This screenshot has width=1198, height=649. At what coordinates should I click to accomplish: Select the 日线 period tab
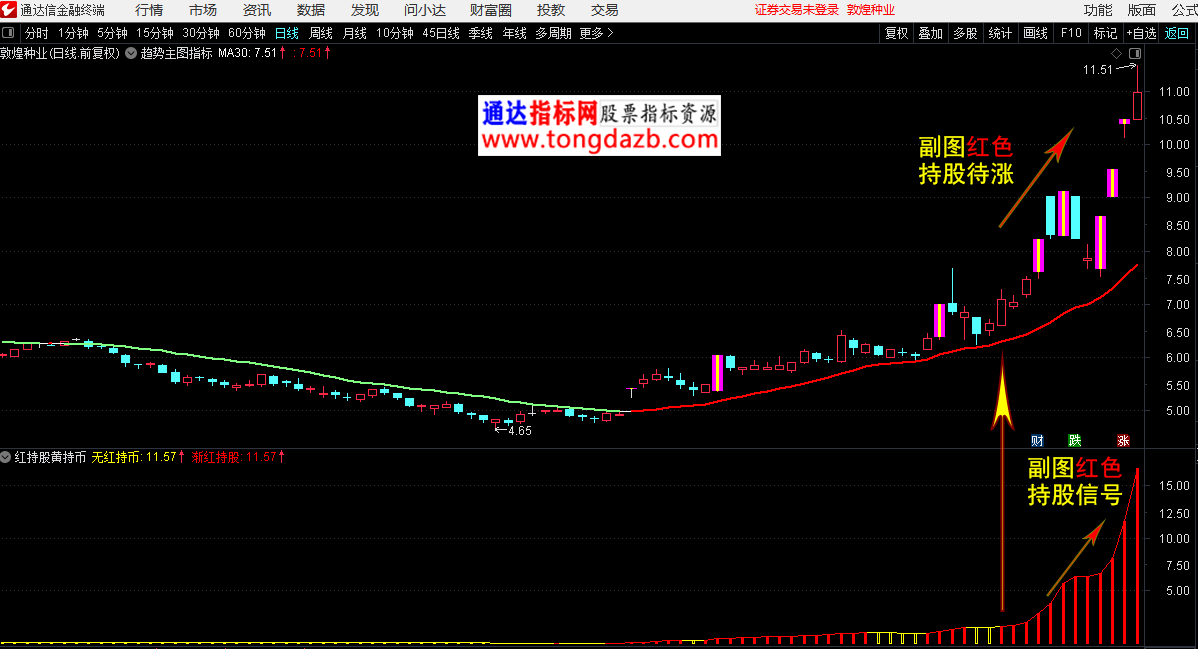tap(287, 33)
